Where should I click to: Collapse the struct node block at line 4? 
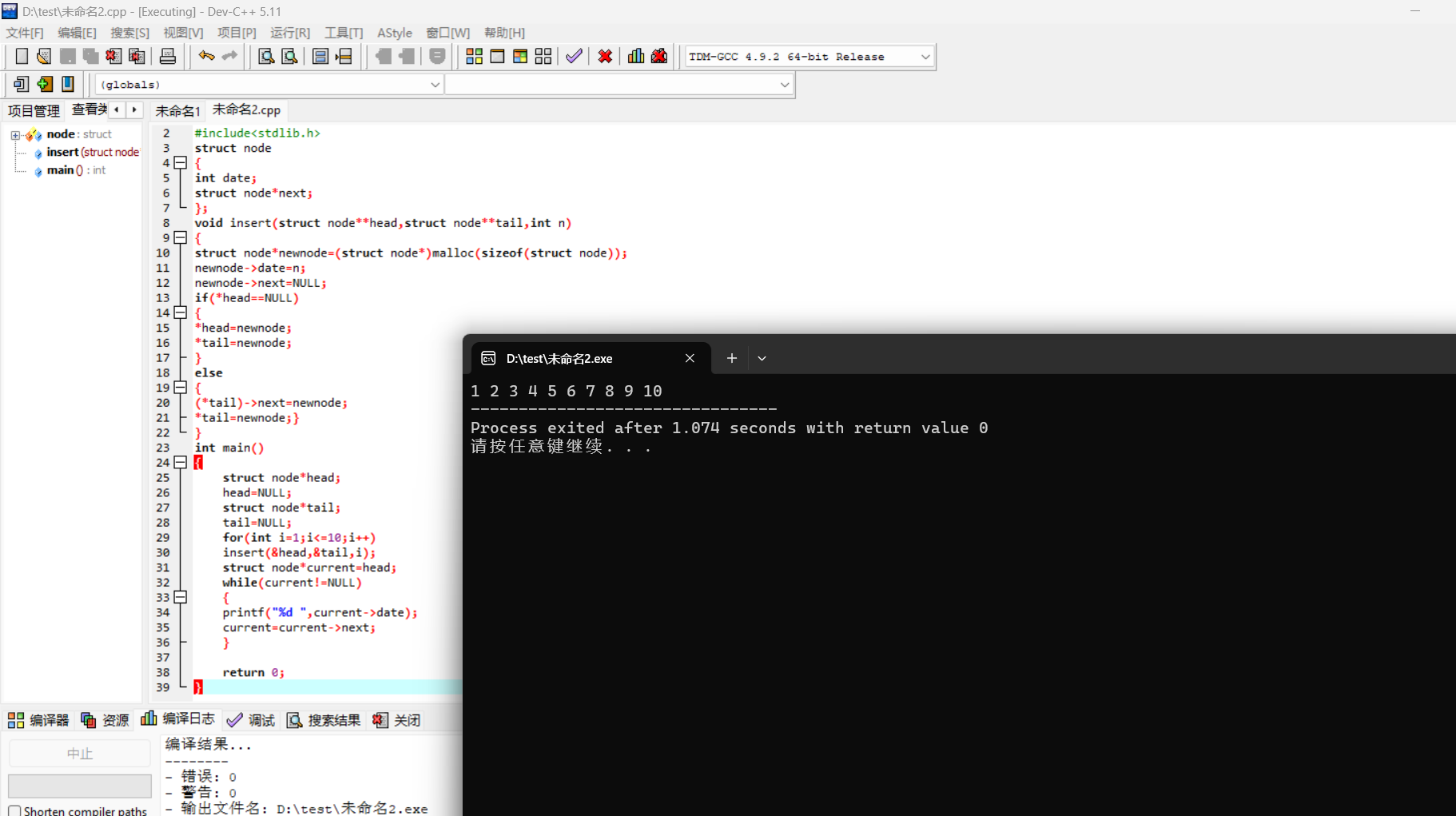point(181,163)
